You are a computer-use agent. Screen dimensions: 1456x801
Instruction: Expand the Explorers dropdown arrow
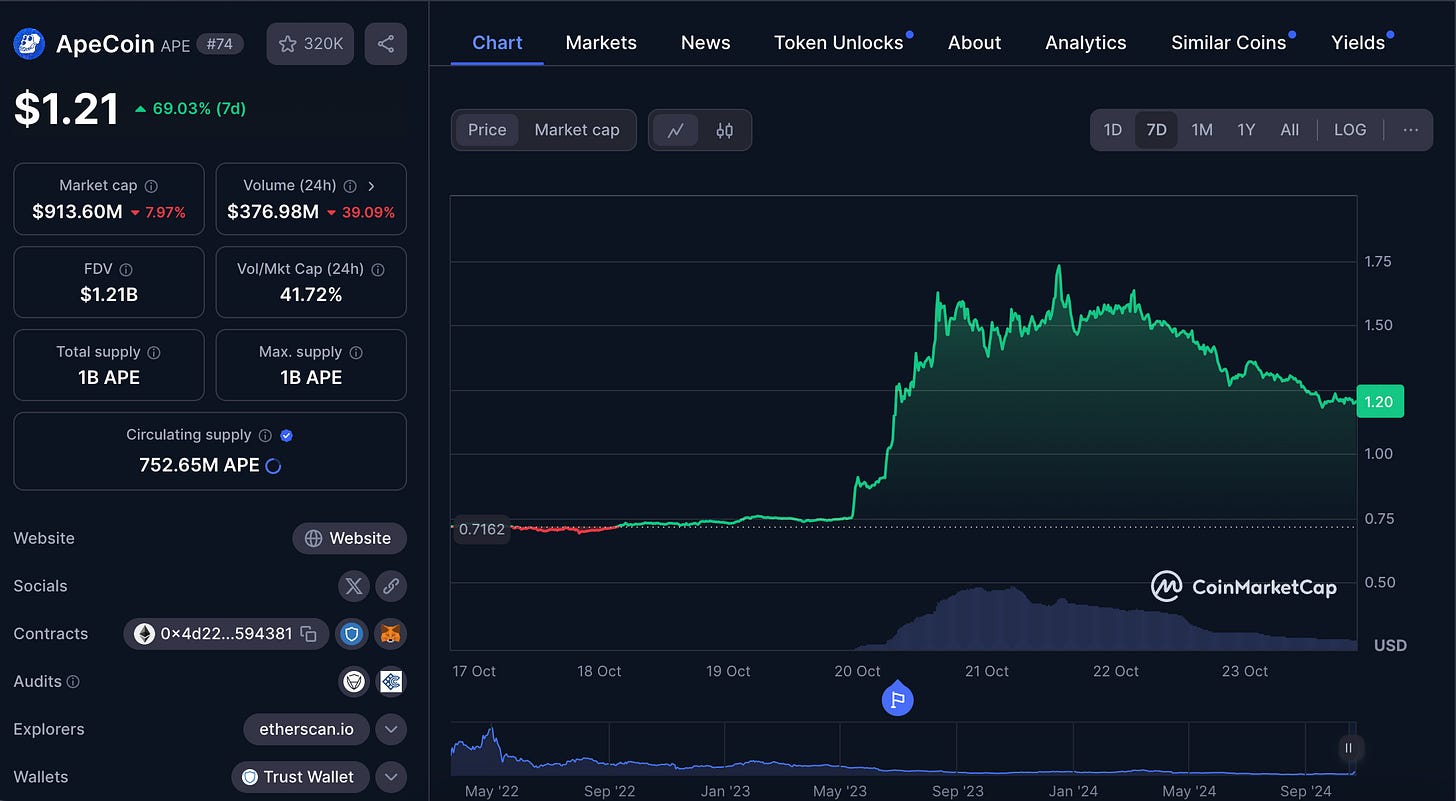tap(391, 729)
